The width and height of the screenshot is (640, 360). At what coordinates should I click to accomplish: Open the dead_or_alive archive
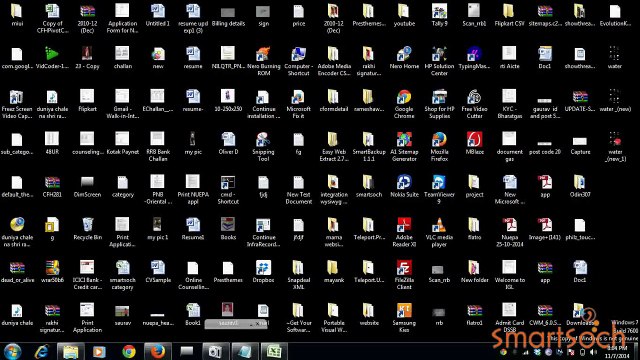17,268
